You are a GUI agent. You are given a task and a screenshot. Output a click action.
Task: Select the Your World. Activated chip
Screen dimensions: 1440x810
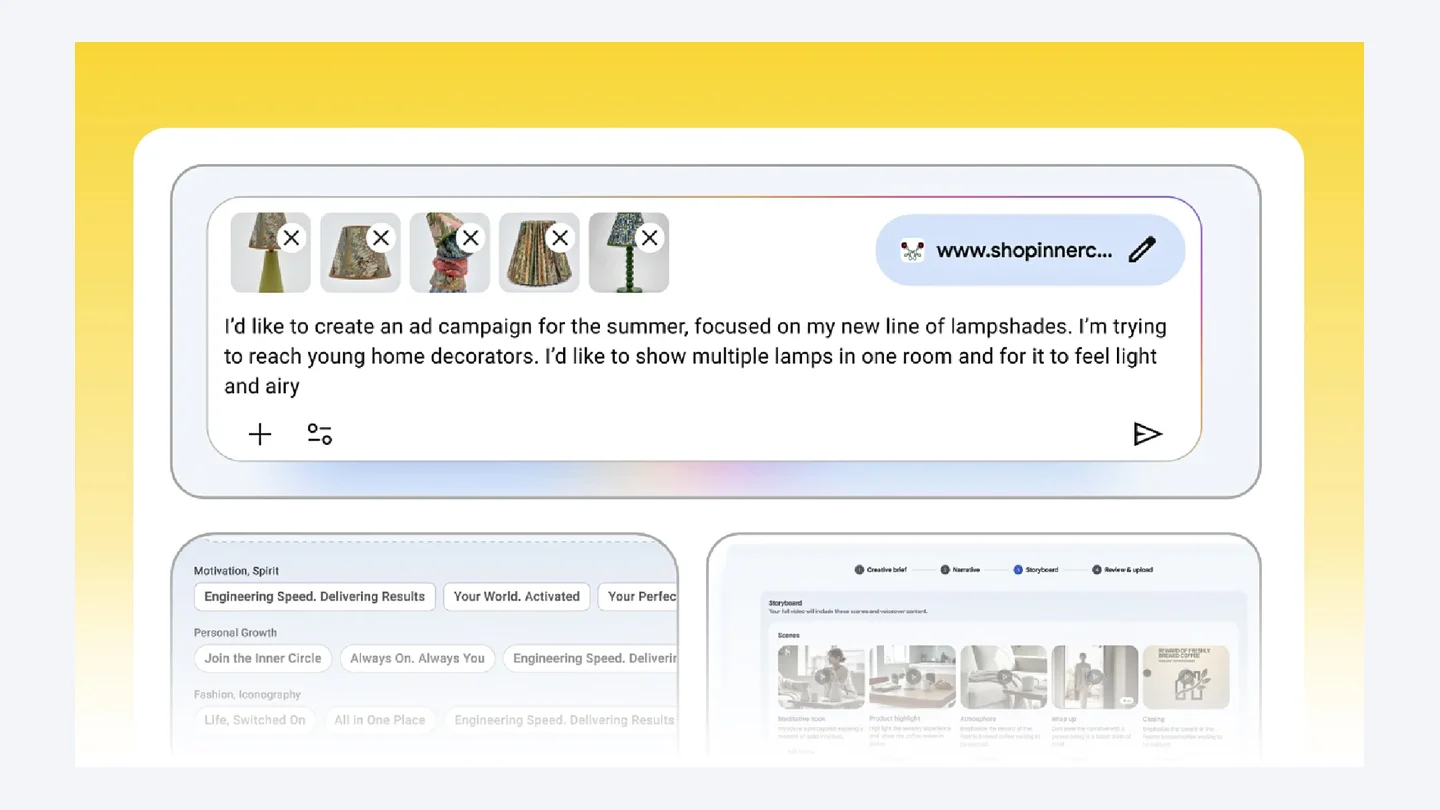pos(517,597)
